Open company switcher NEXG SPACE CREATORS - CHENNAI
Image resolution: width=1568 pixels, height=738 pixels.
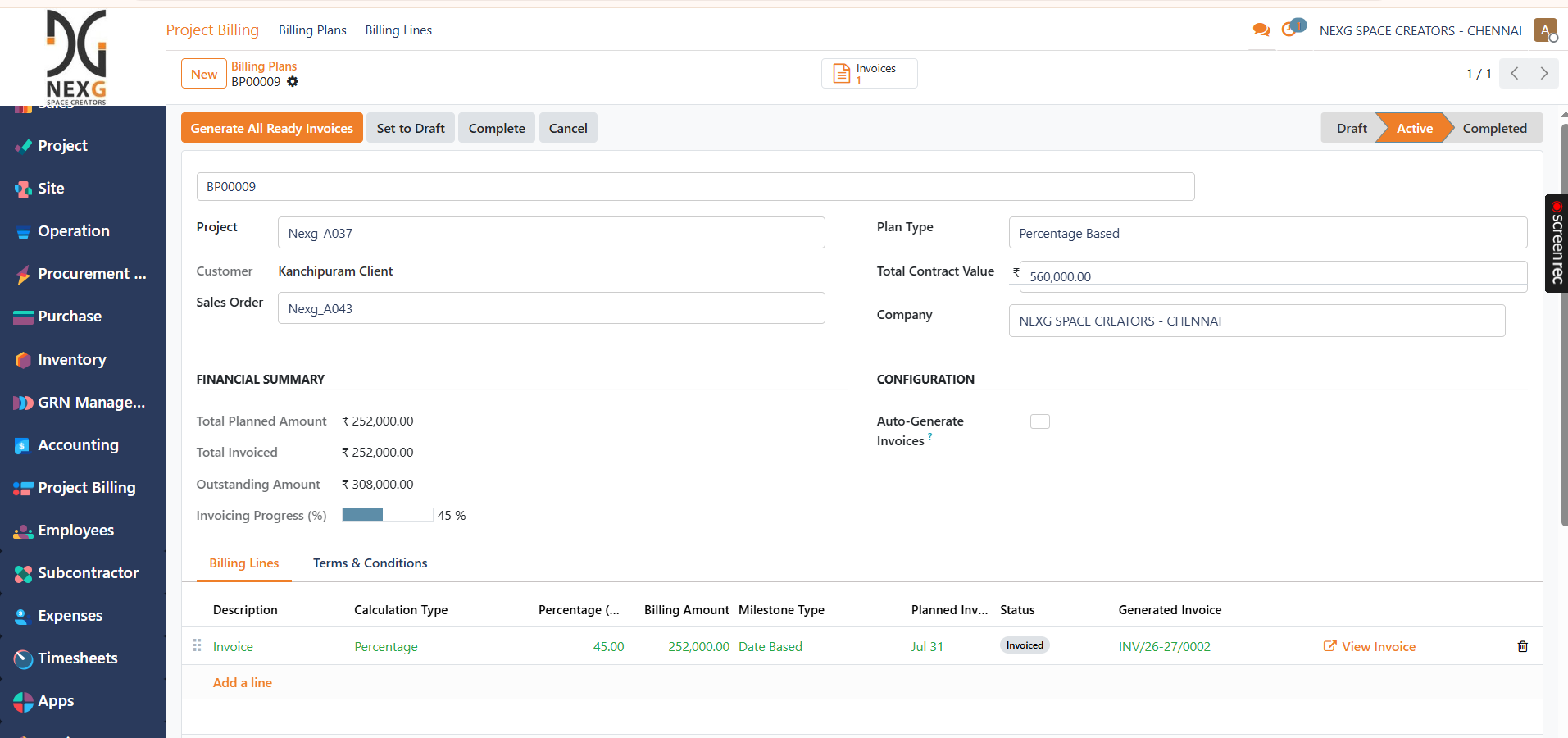tap(1420, 30)
